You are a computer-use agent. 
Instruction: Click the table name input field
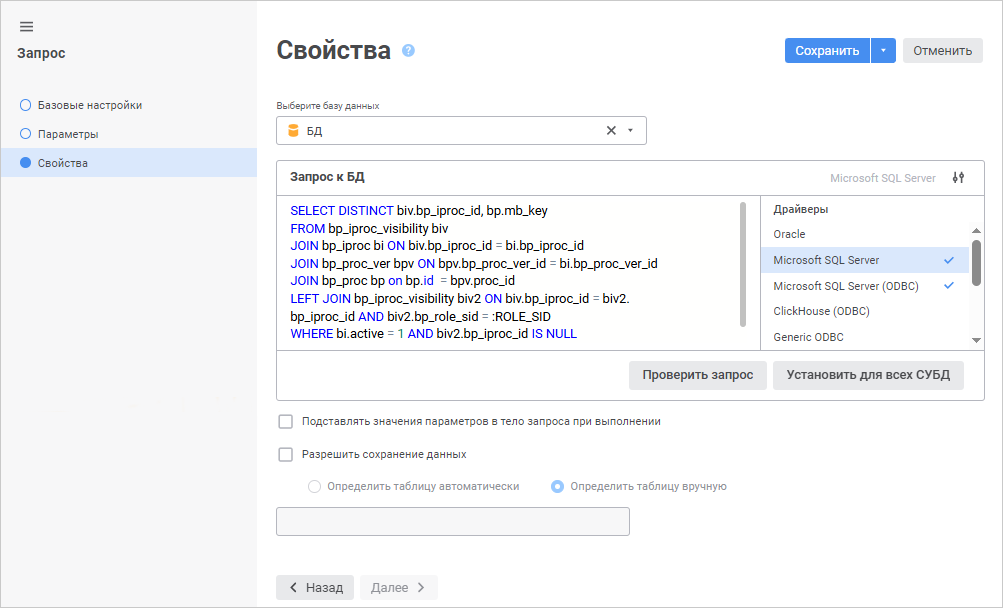click(452, 522)
